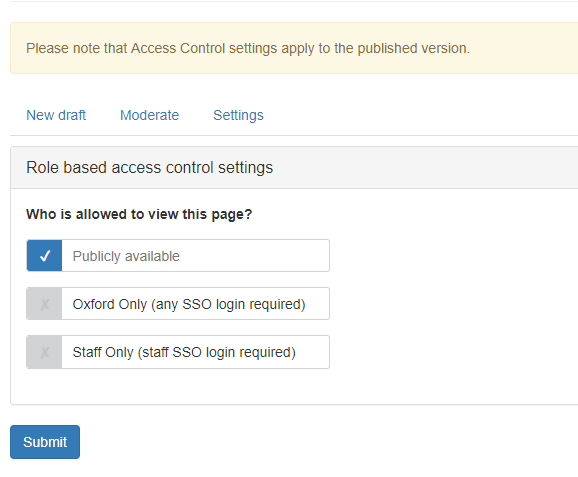Uncheck the Publicly available checkmark toggle

click(x=44, y=256)
